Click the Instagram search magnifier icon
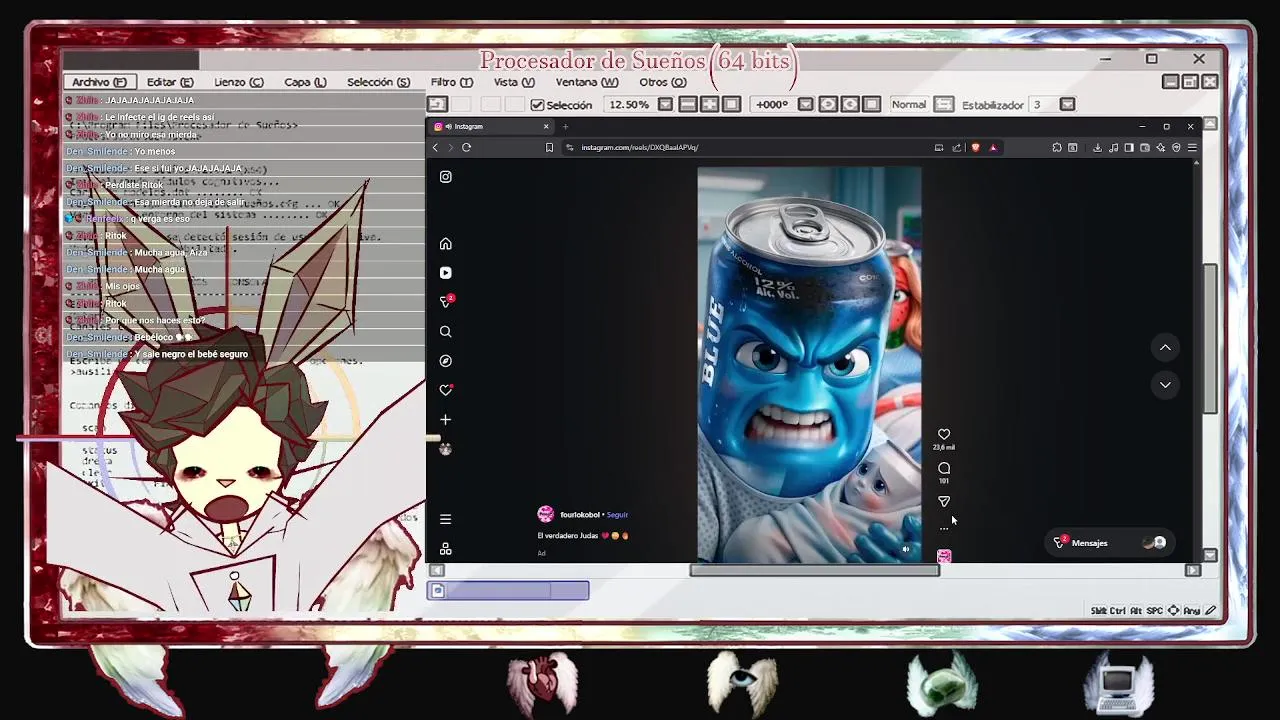 click(x=446, y=331)
